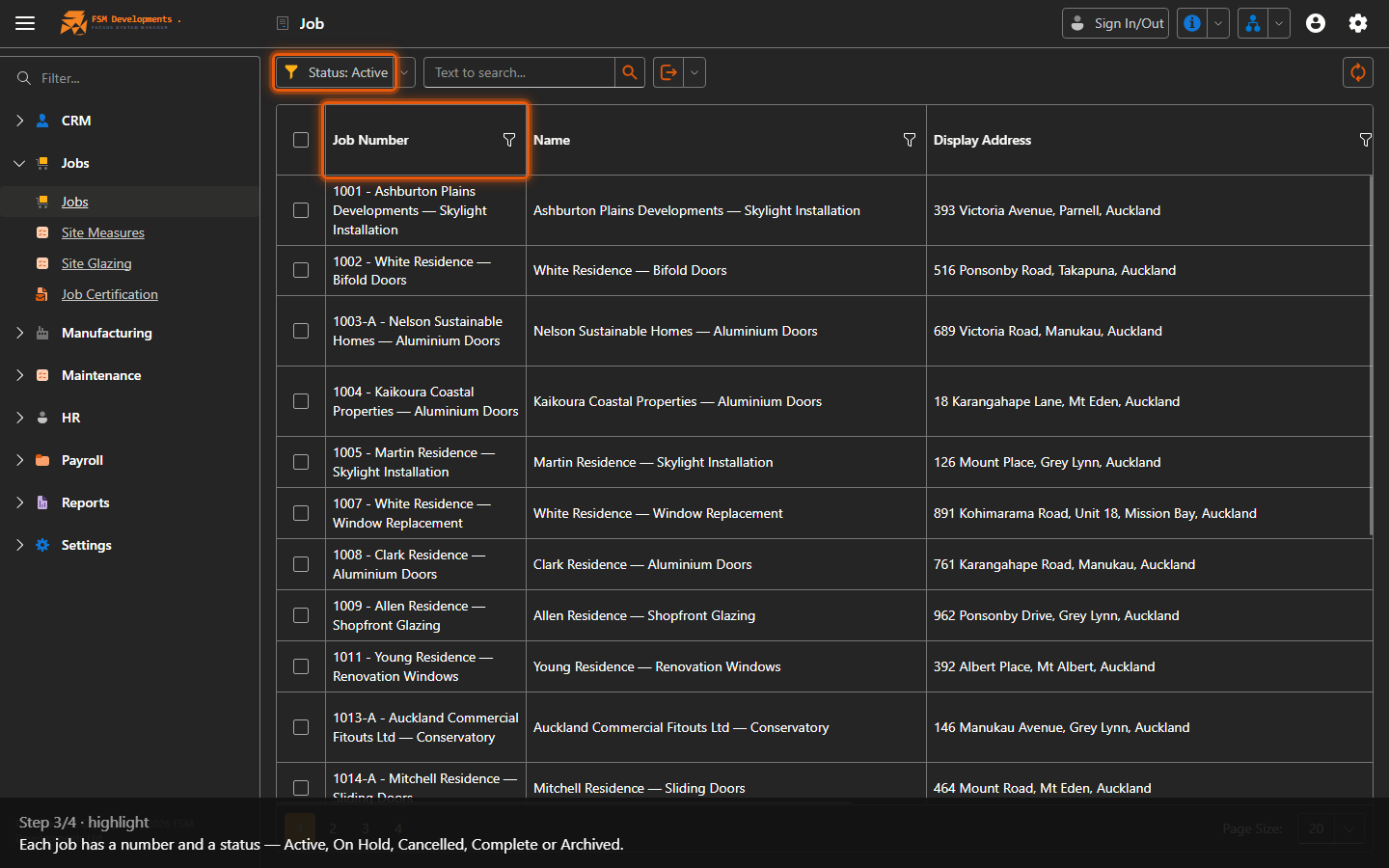Expand the CRM section in sidebar
Image resolution: width=1389 pixels, height=868 pixels.
[x=20, y=121]
